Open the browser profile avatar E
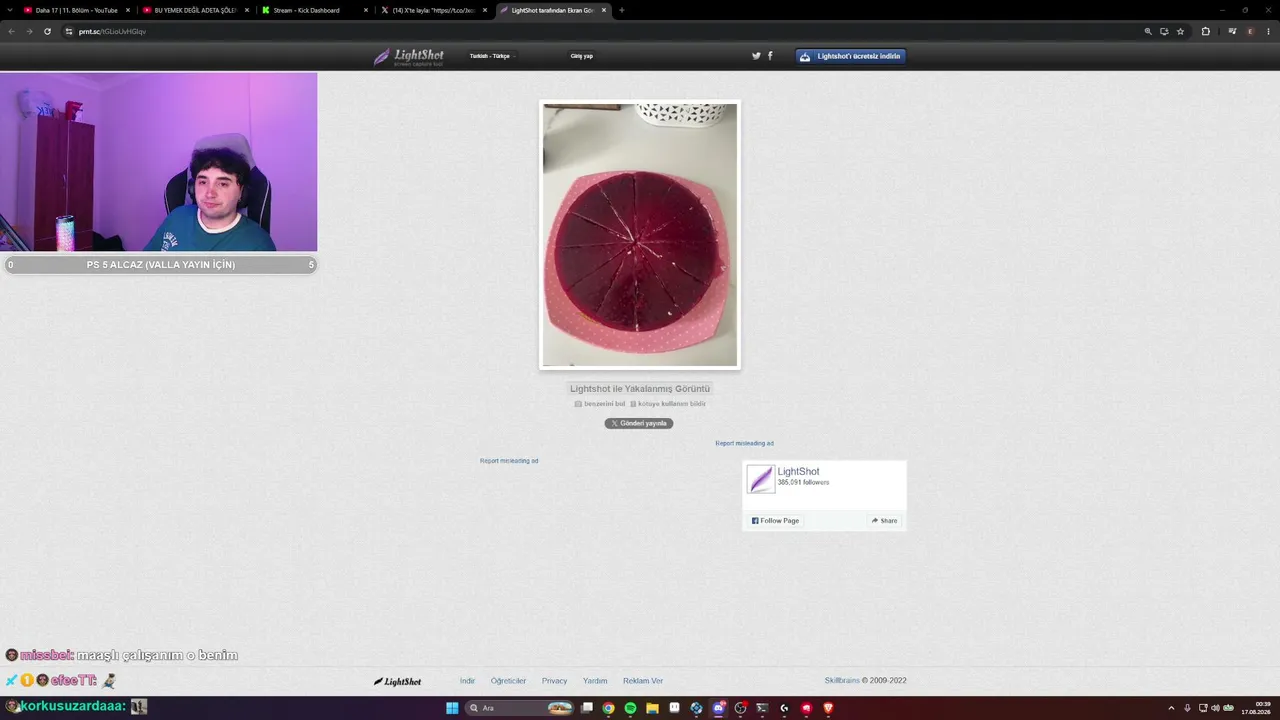The height and width of the screenshot is (720, 1280). [x=1250, y=31]
